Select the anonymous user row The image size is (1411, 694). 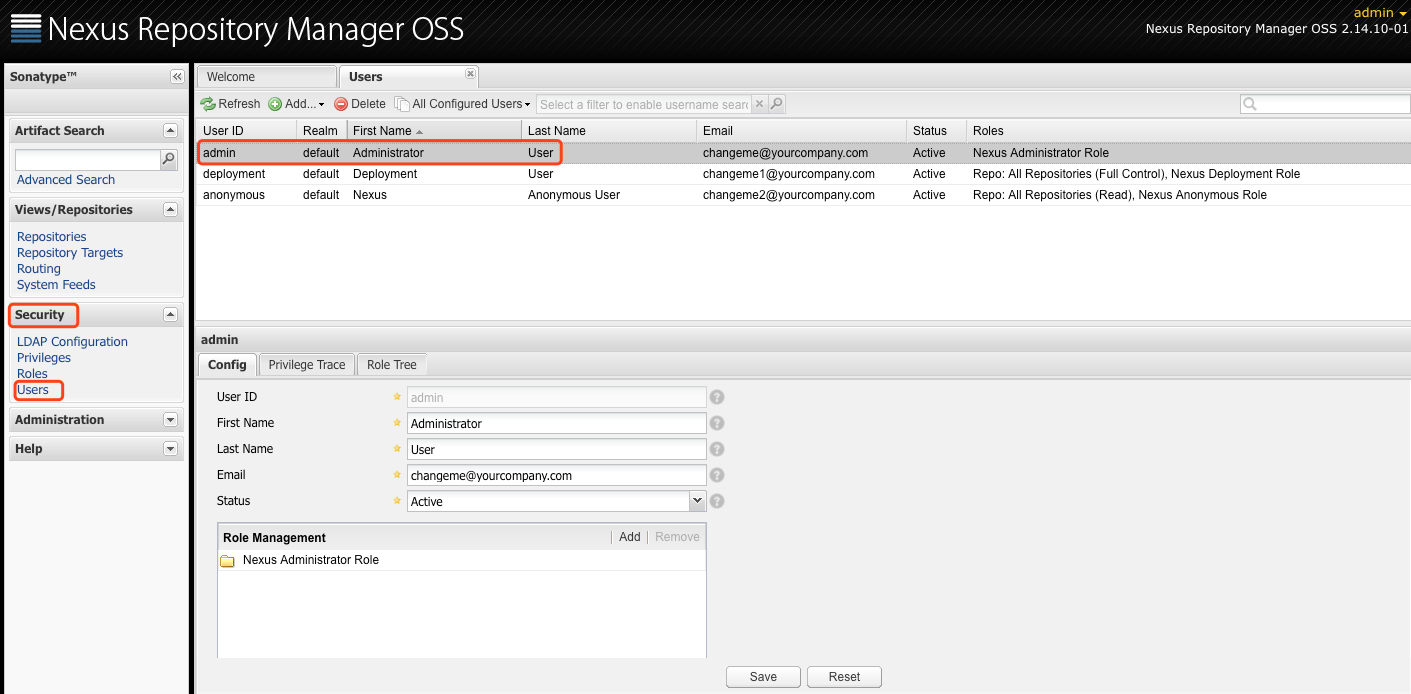803,195
